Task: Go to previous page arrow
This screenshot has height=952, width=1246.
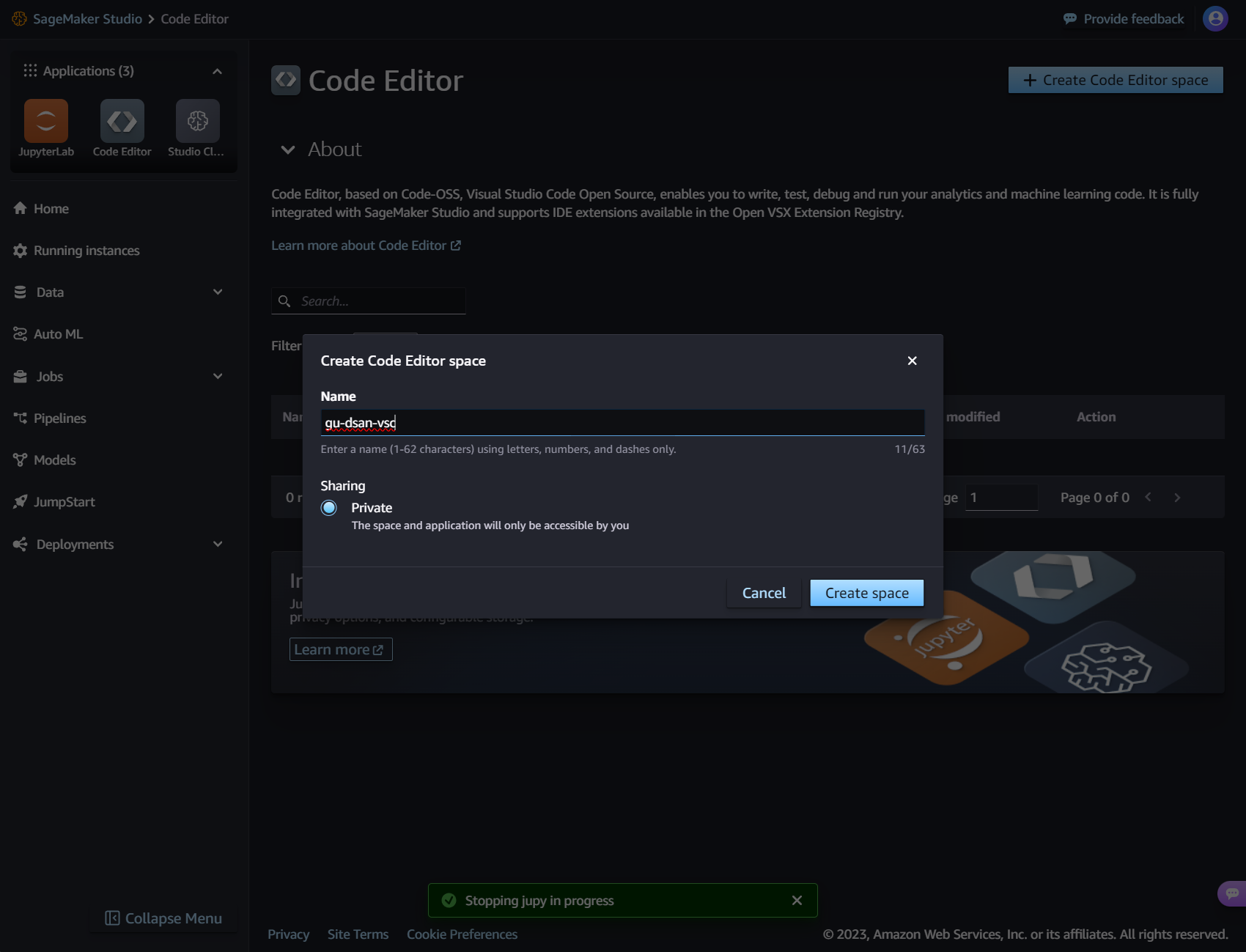Action: tap(1149, 498)
